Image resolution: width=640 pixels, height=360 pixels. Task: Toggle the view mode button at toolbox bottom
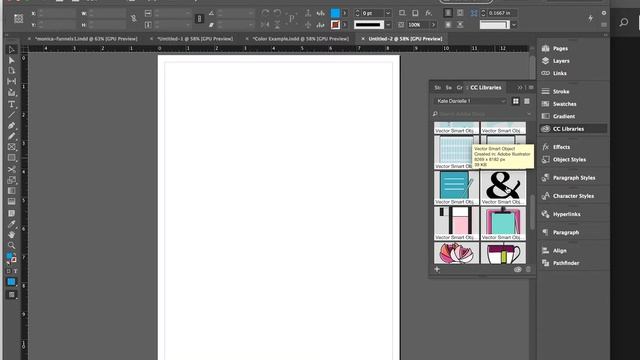11,295
